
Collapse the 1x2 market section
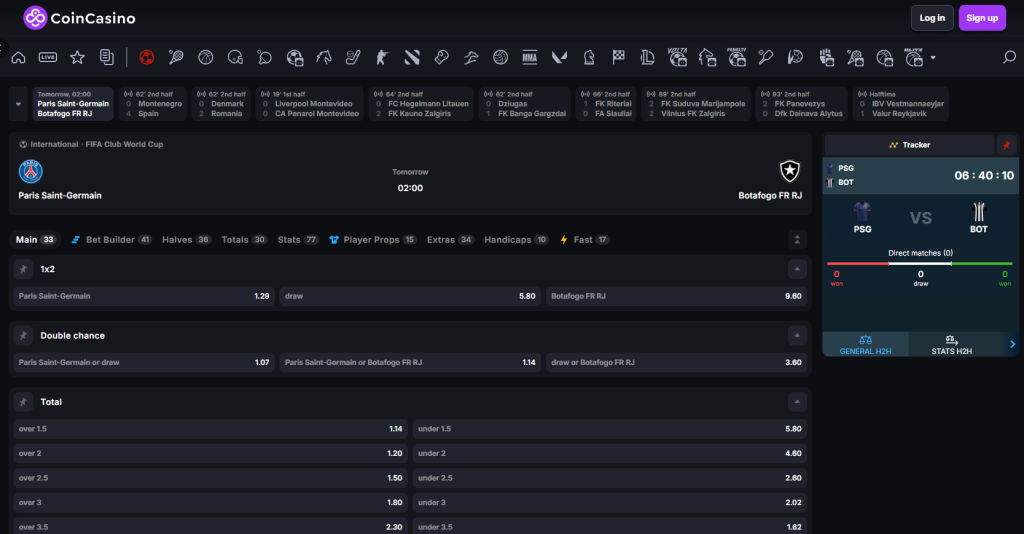pyautogui.click(x=797, y=269)
